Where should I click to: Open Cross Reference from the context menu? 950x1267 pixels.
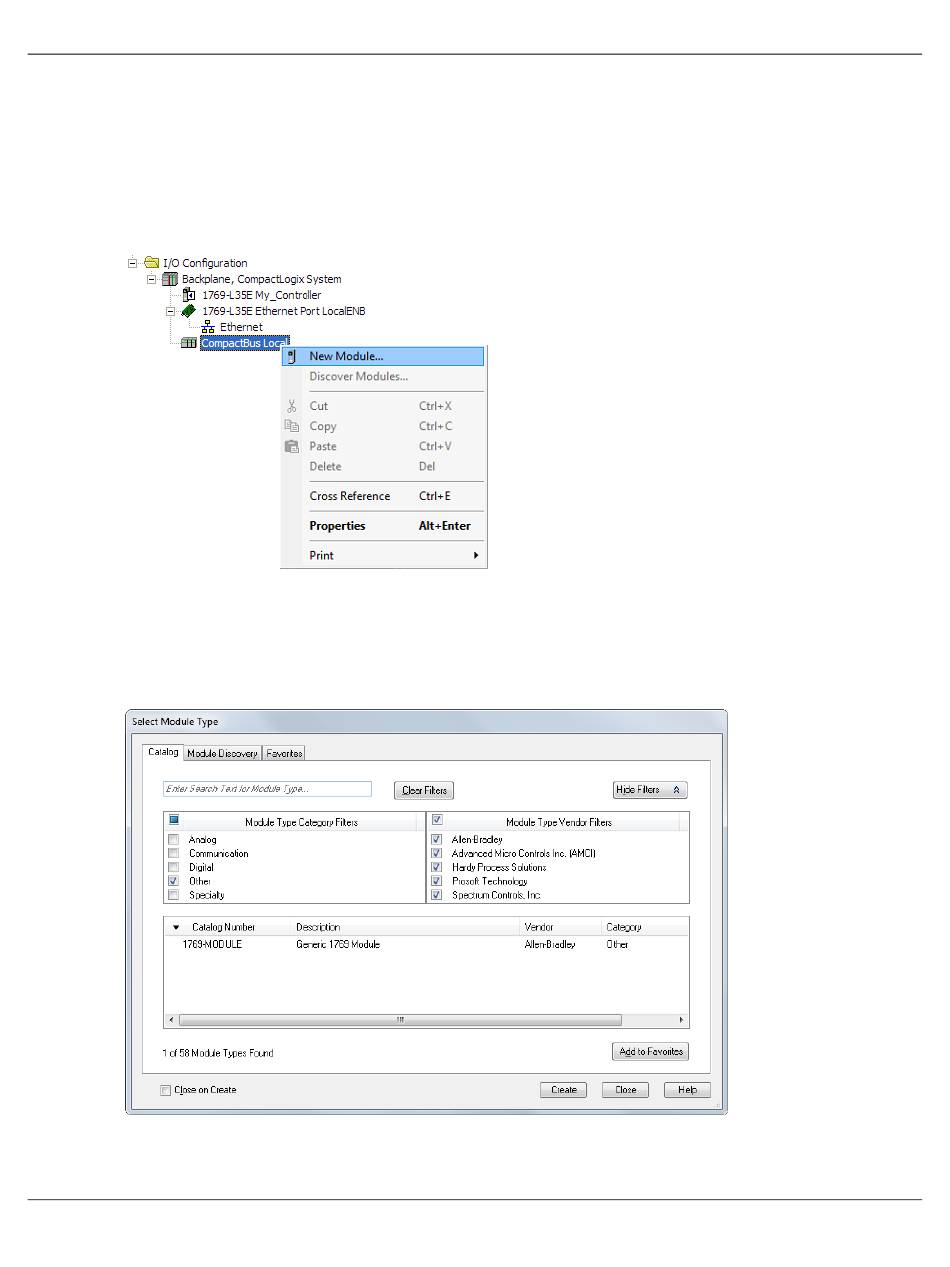(x=383, y=496)
